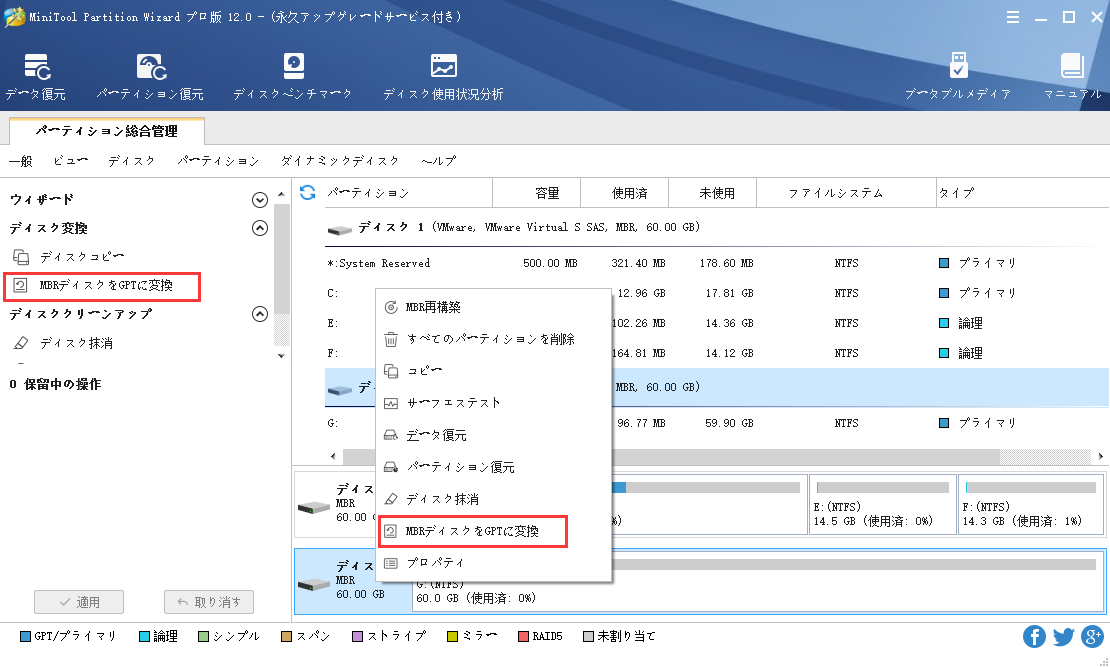Sort by 容量 column header

pyautogui.click(x=537, y=193)
